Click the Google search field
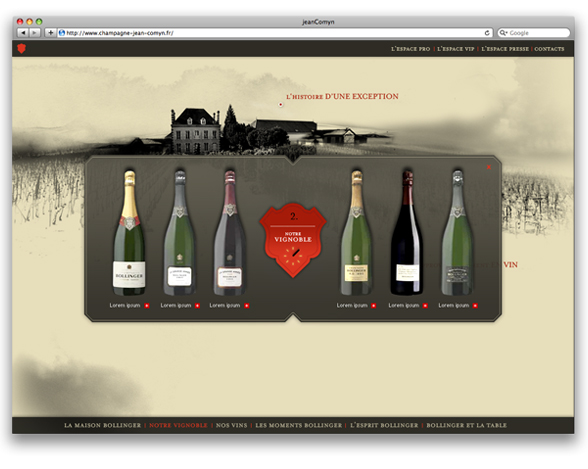This screenshot has width=588, height=469. coord(534,33)
